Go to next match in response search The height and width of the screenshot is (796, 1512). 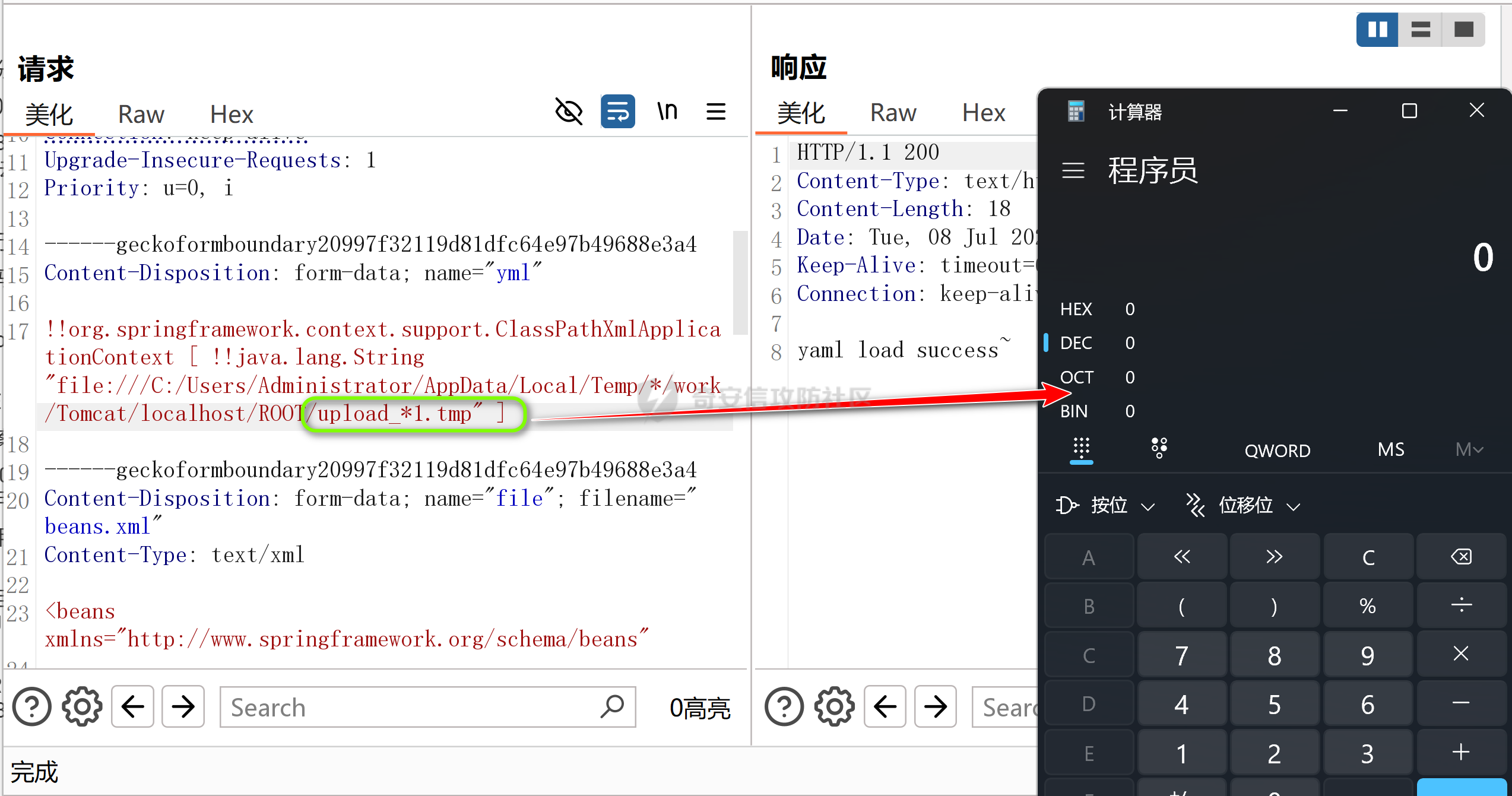935,706
